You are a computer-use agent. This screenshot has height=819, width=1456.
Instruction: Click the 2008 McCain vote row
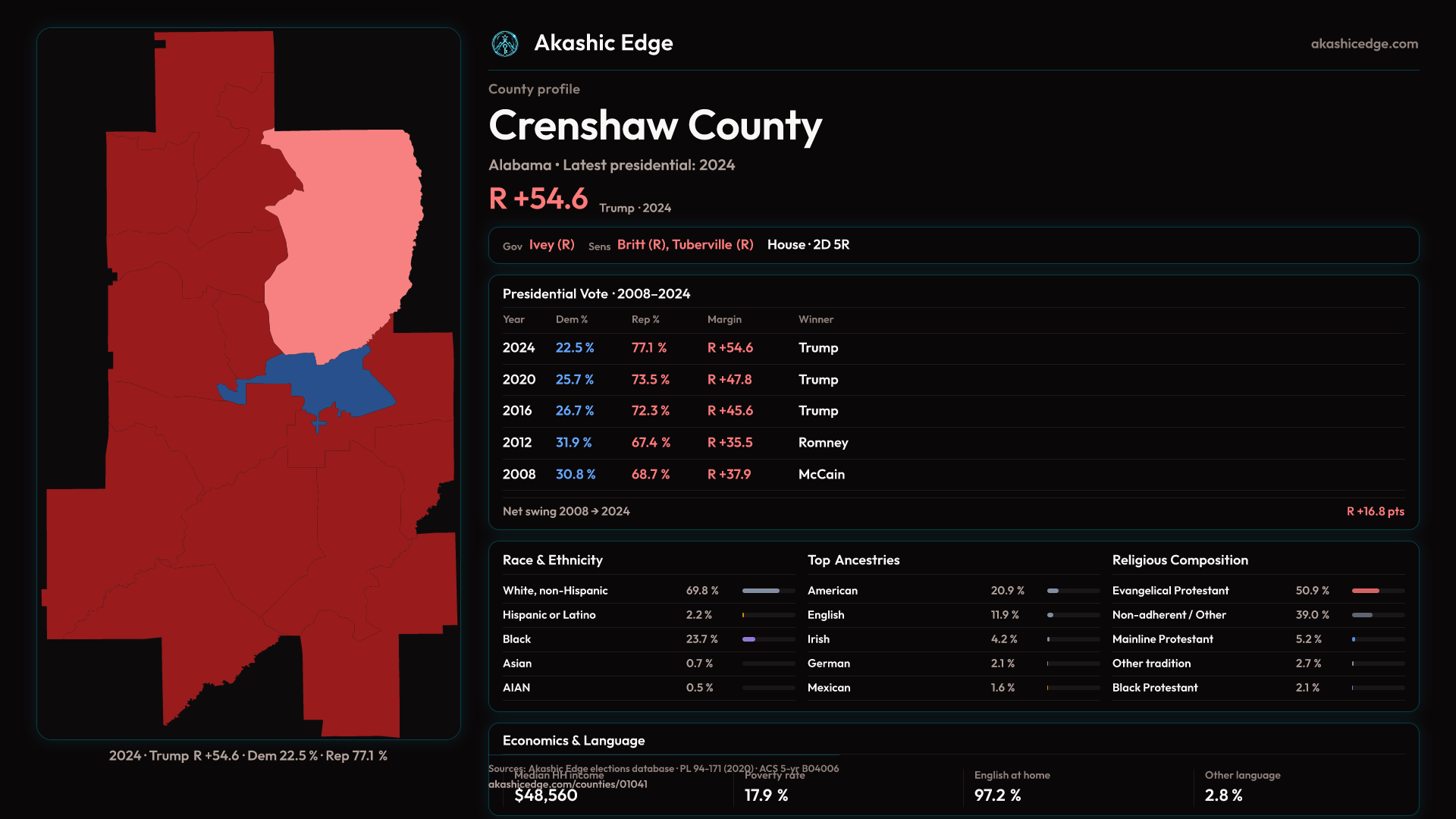[682, 475]
